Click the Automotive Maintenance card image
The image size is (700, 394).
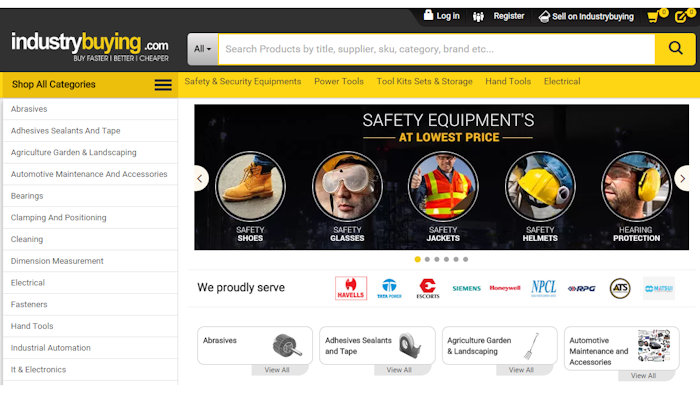click(x=654, y=346)
